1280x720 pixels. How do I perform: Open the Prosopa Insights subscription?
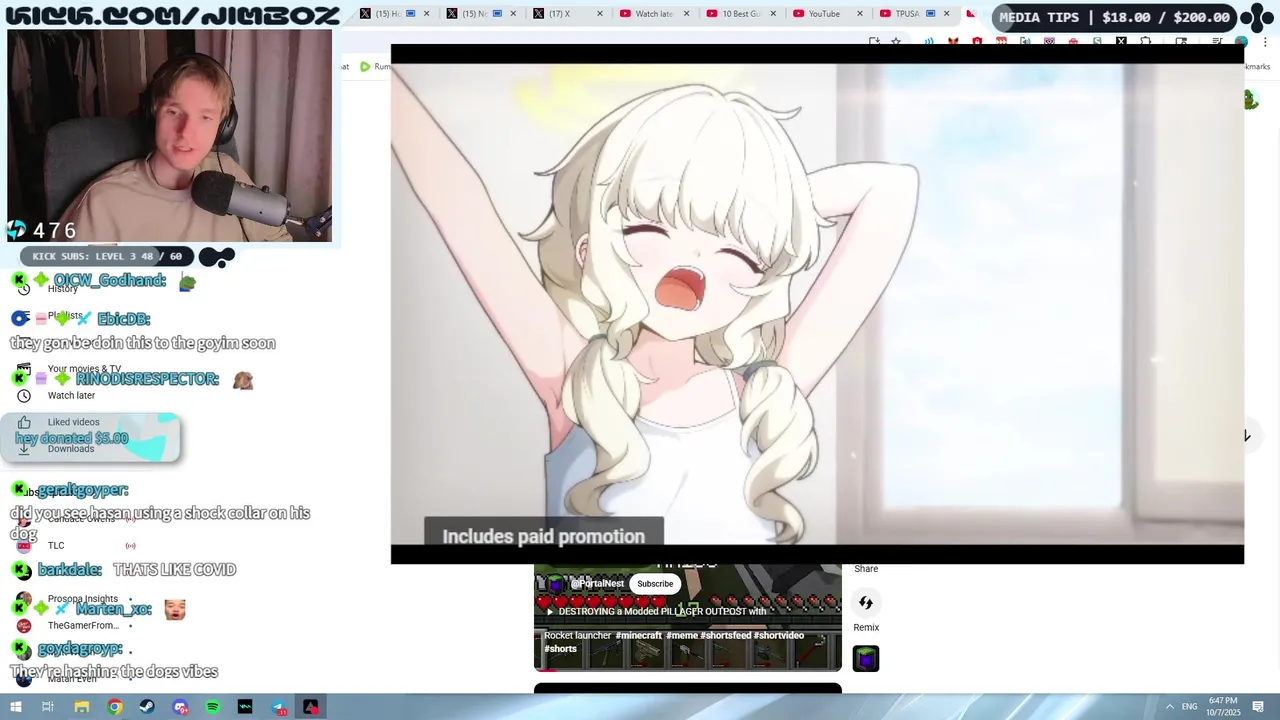click(x=83, y=599)
